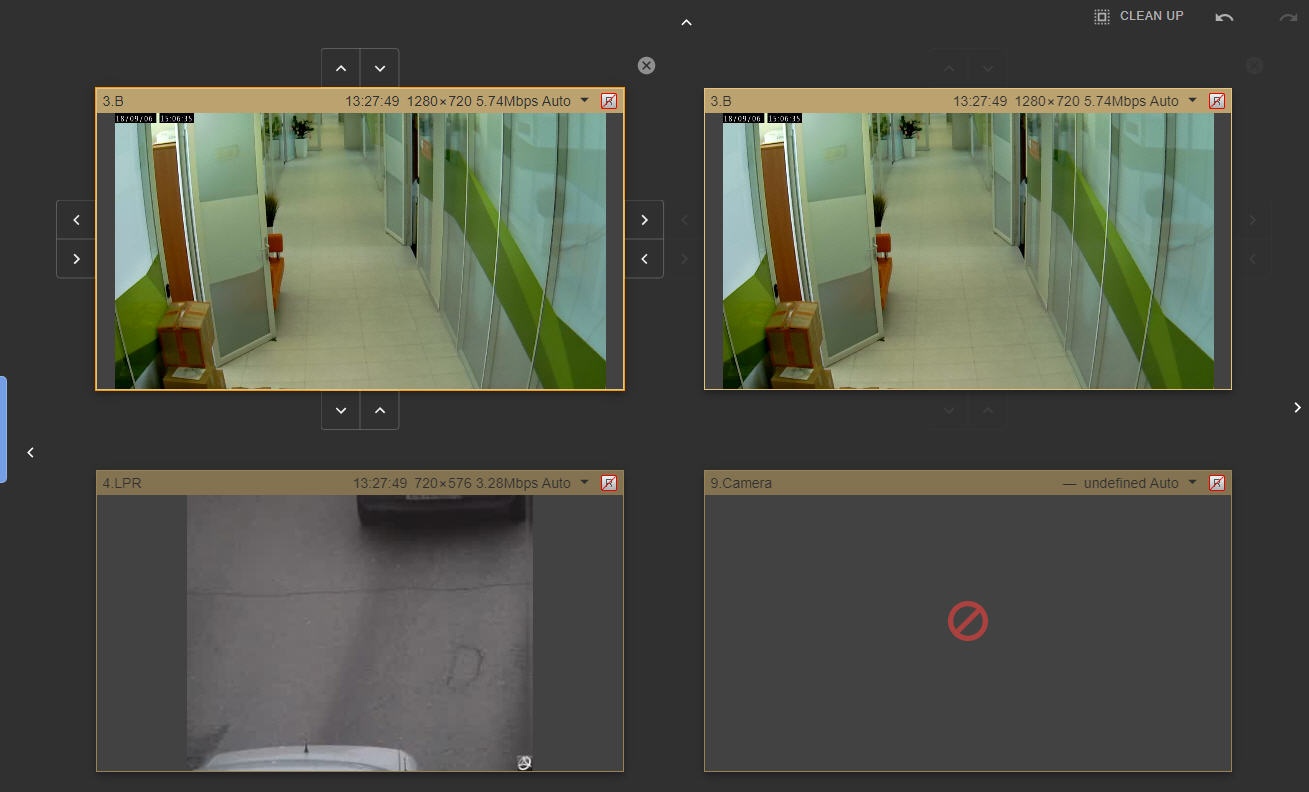Click the right-pointing arrow right of the selected 3.B cell
1309x792 pixels.
click(644, 220)
